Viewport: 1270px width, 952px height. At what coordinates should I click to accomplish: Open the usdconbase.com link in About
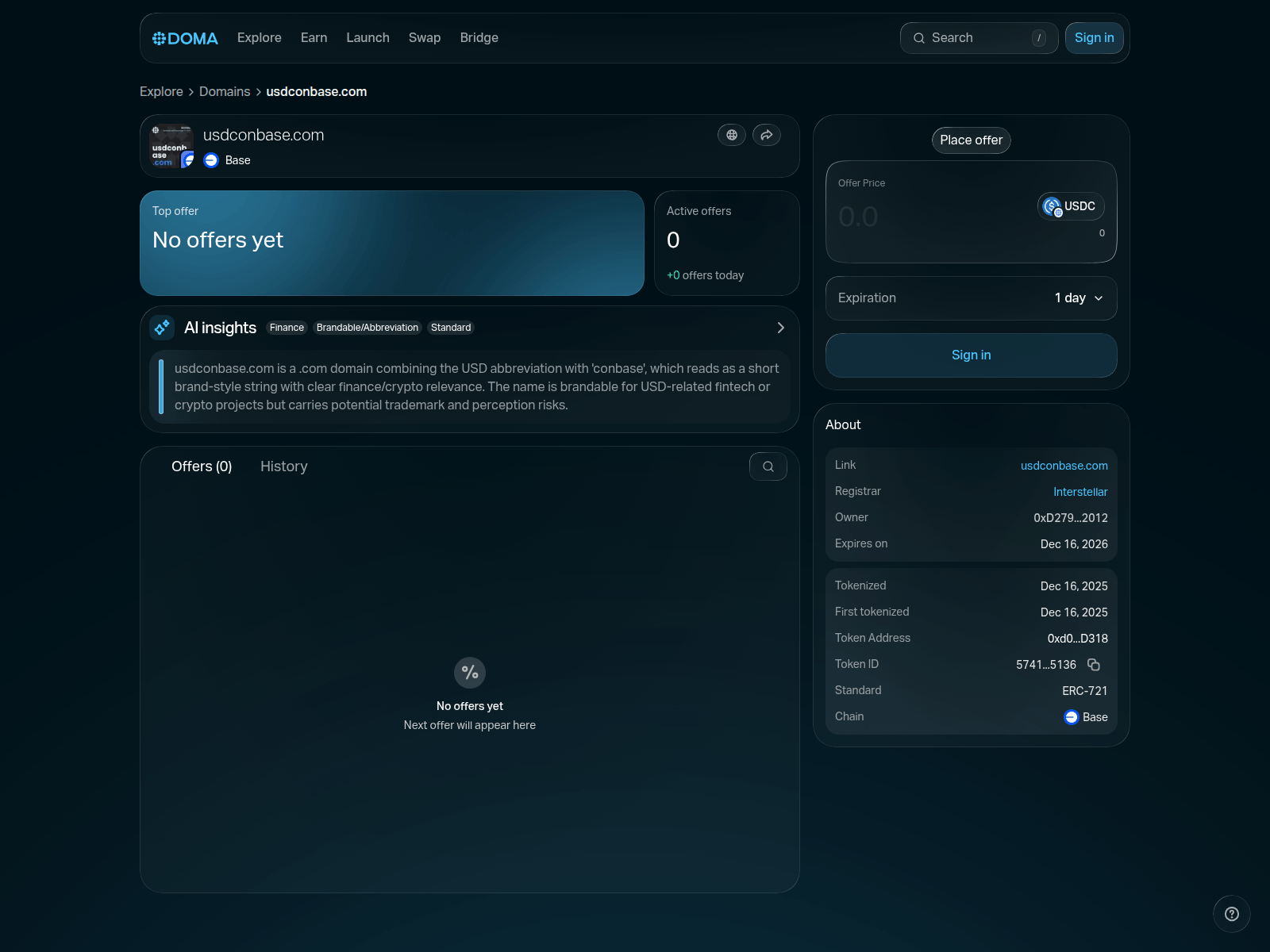[x=1064, y=466]
